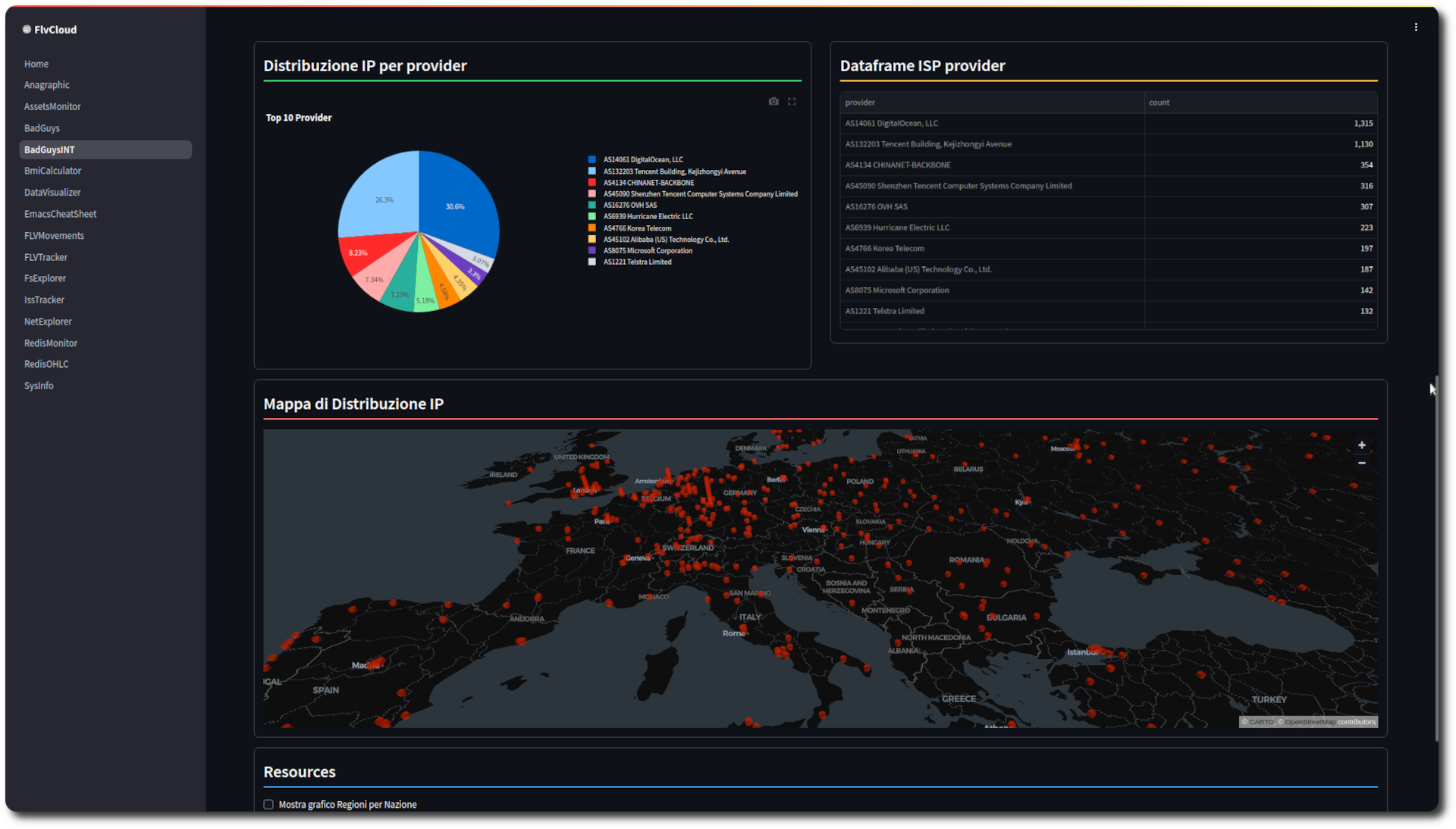The image size is (1456, 829).
Task: Open FLVMovements page
Action: click(x=105, y=236)
